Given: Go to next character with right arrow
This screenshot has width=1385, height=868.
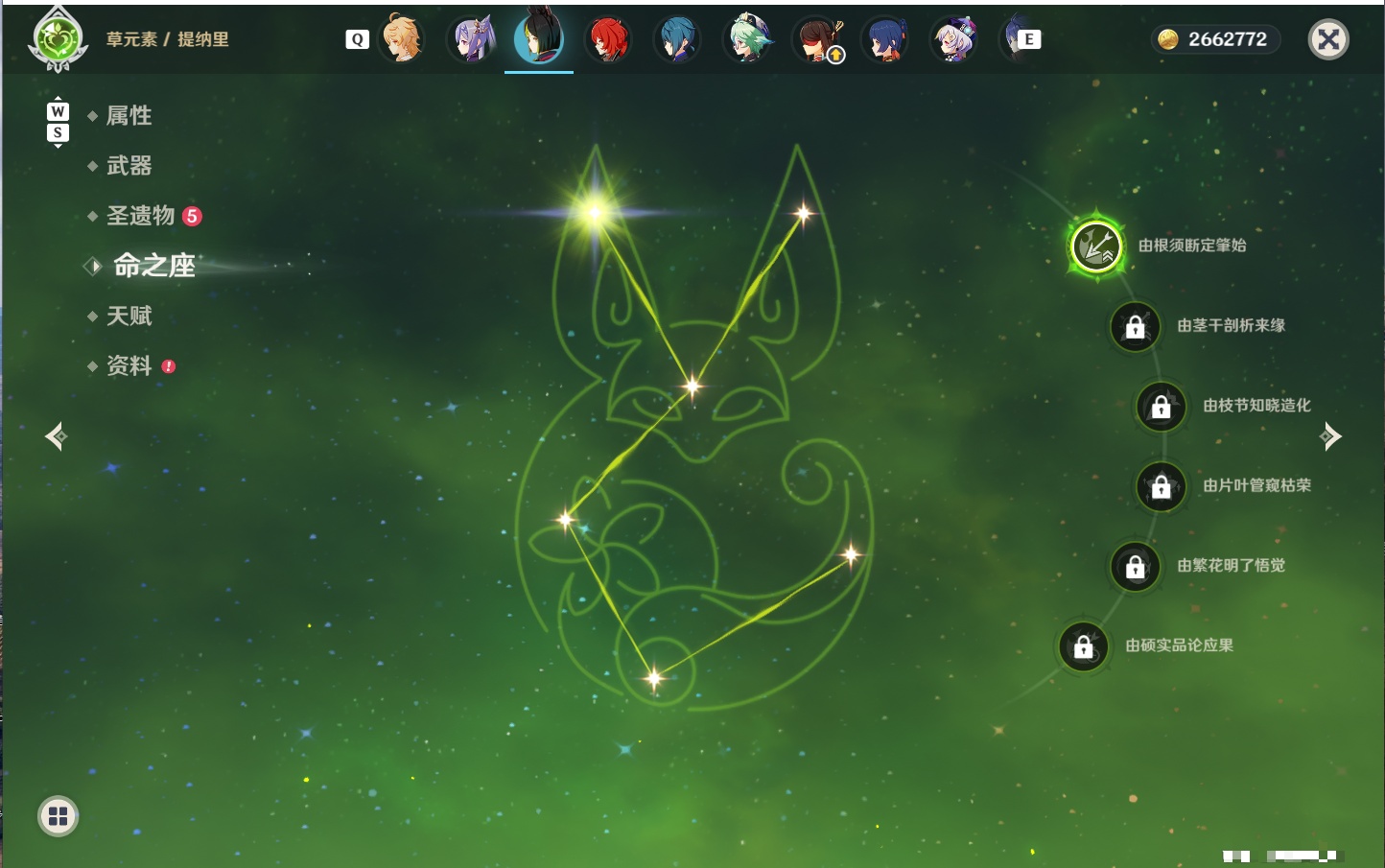Looking at the screenshot, I should pyautogui.click(x=1330, y=436).
